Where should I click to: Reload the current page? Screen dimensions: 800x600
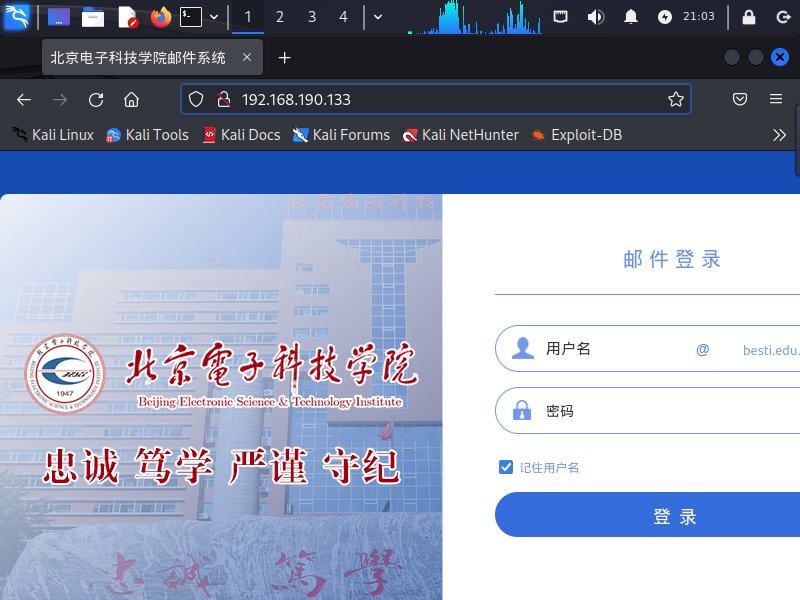pos(96,99)
